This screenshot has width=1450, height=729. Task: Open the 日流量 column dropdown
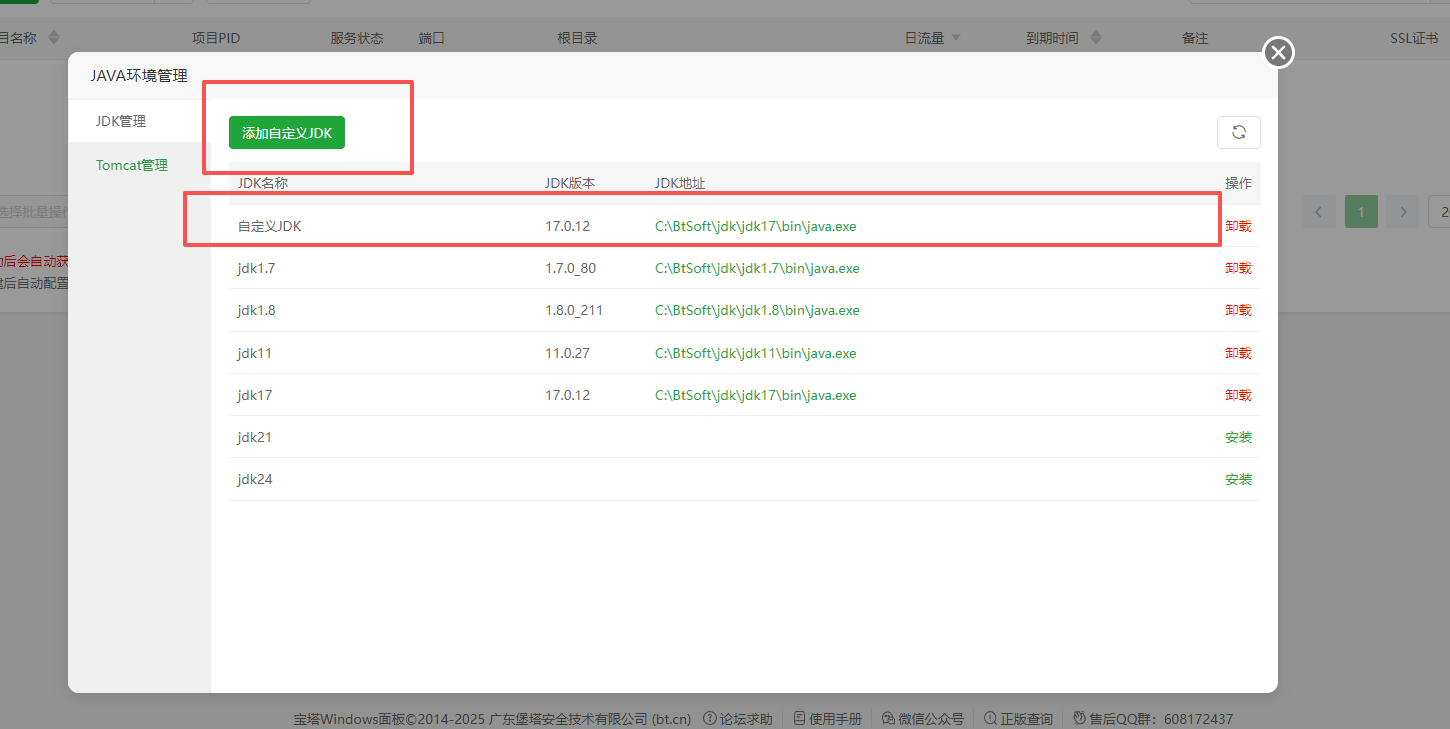[x=958, y=37]
